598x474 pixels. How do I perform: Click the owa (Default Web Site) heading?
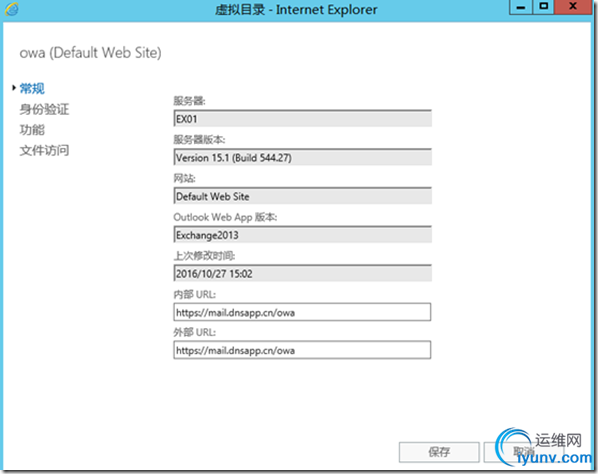point(90,53)
